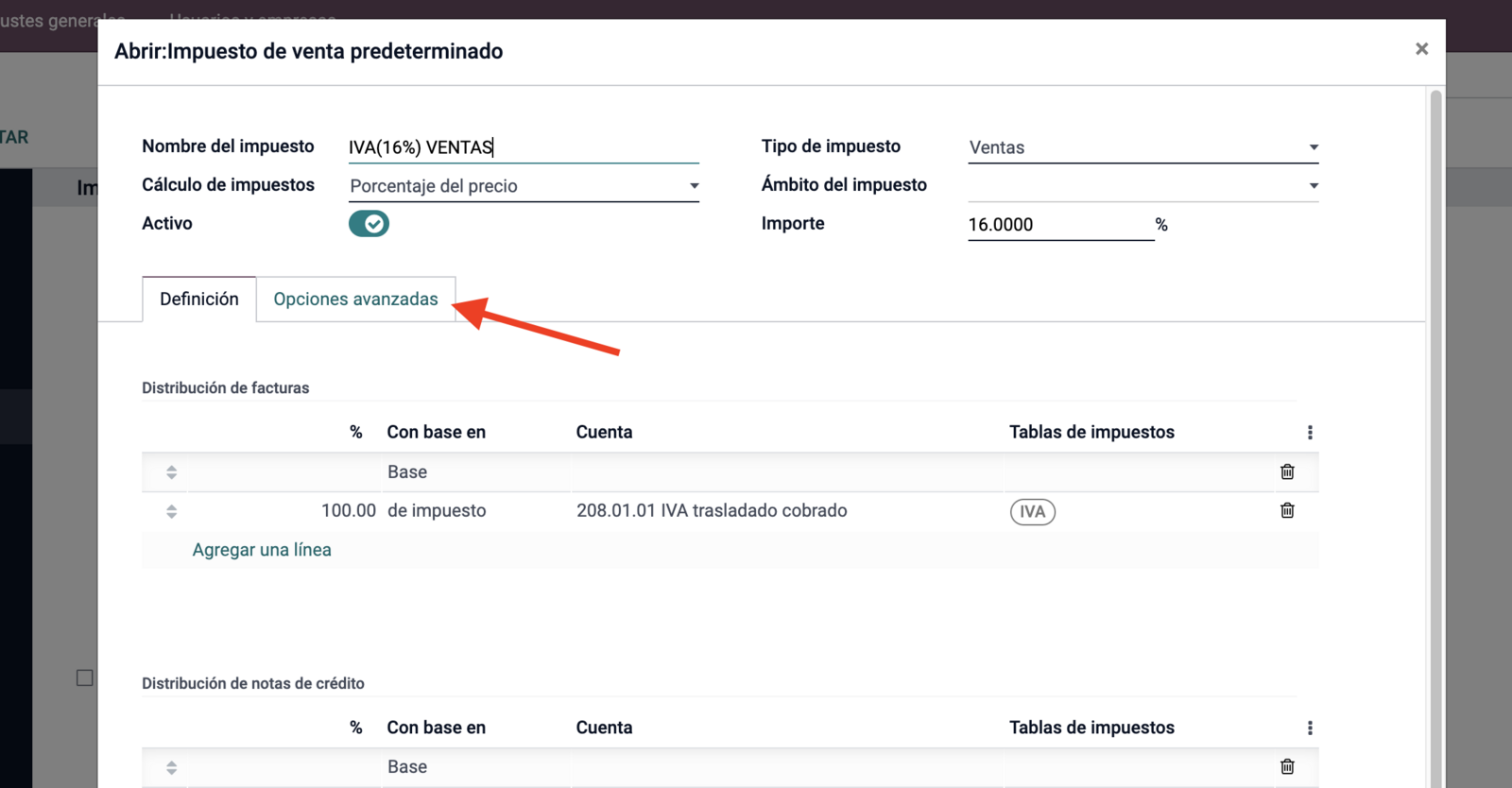Click the 'Base' cell in Distribución de facturas

tap(407, 471)
